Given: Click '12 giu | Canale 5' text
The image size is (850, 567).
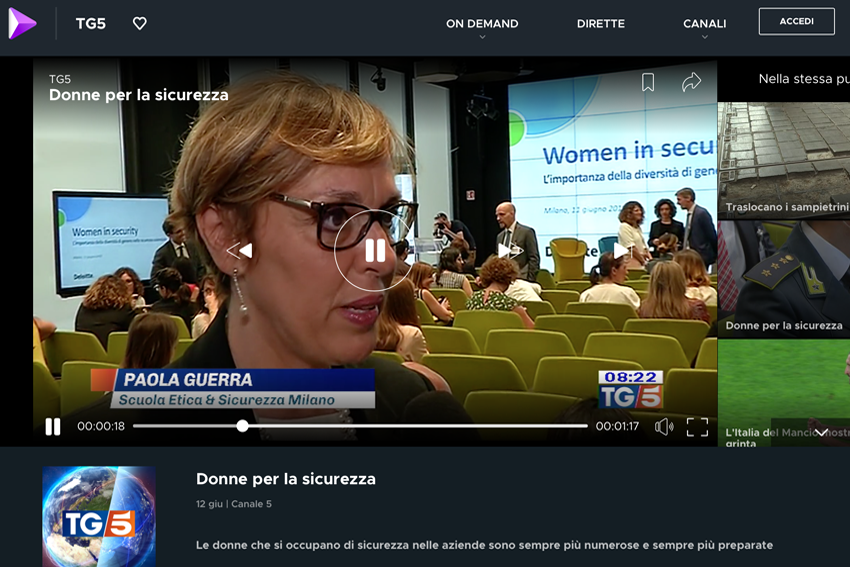Looking at the screenshot, I should pos(234,504).
